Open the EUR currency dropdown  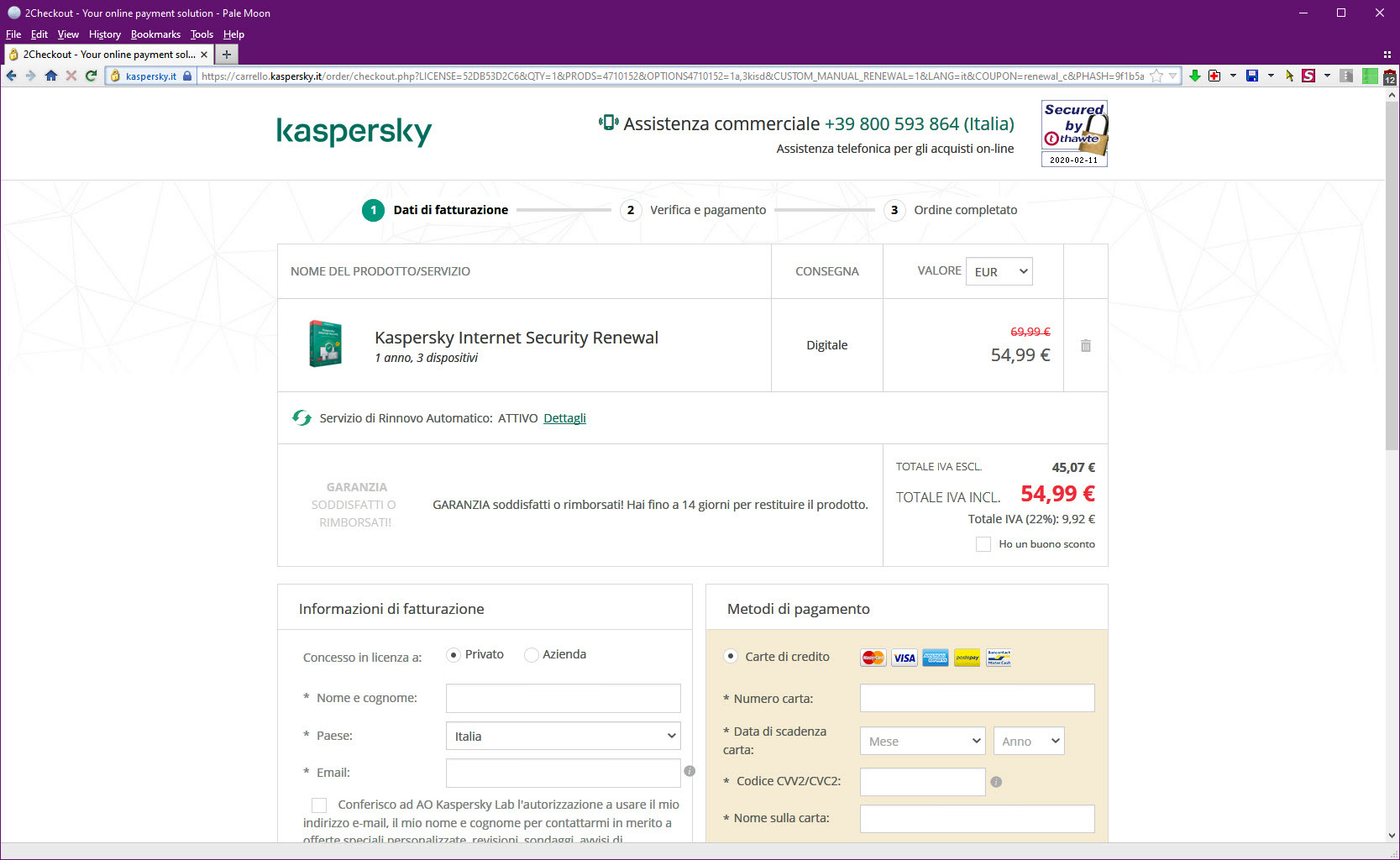tap(999, 271)
